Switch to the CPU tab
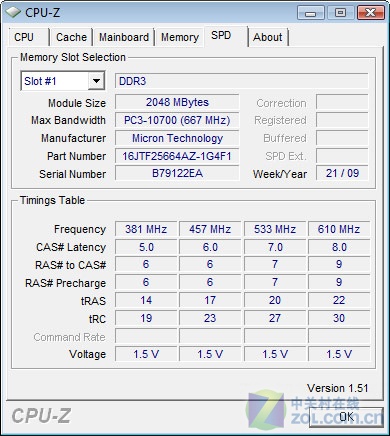Image resolution: width=390 pixels, height=436 pixels. 29,37
